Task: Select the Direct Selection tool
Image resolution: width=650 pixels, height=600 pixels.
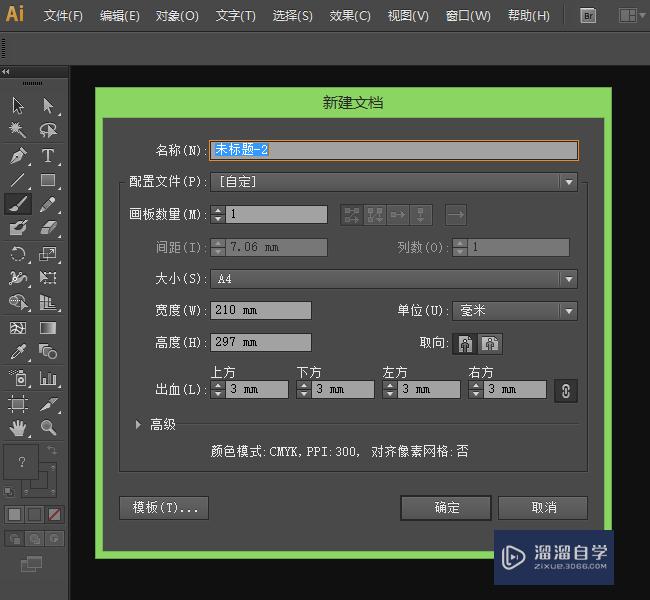Action: click(x=49, y=105)
